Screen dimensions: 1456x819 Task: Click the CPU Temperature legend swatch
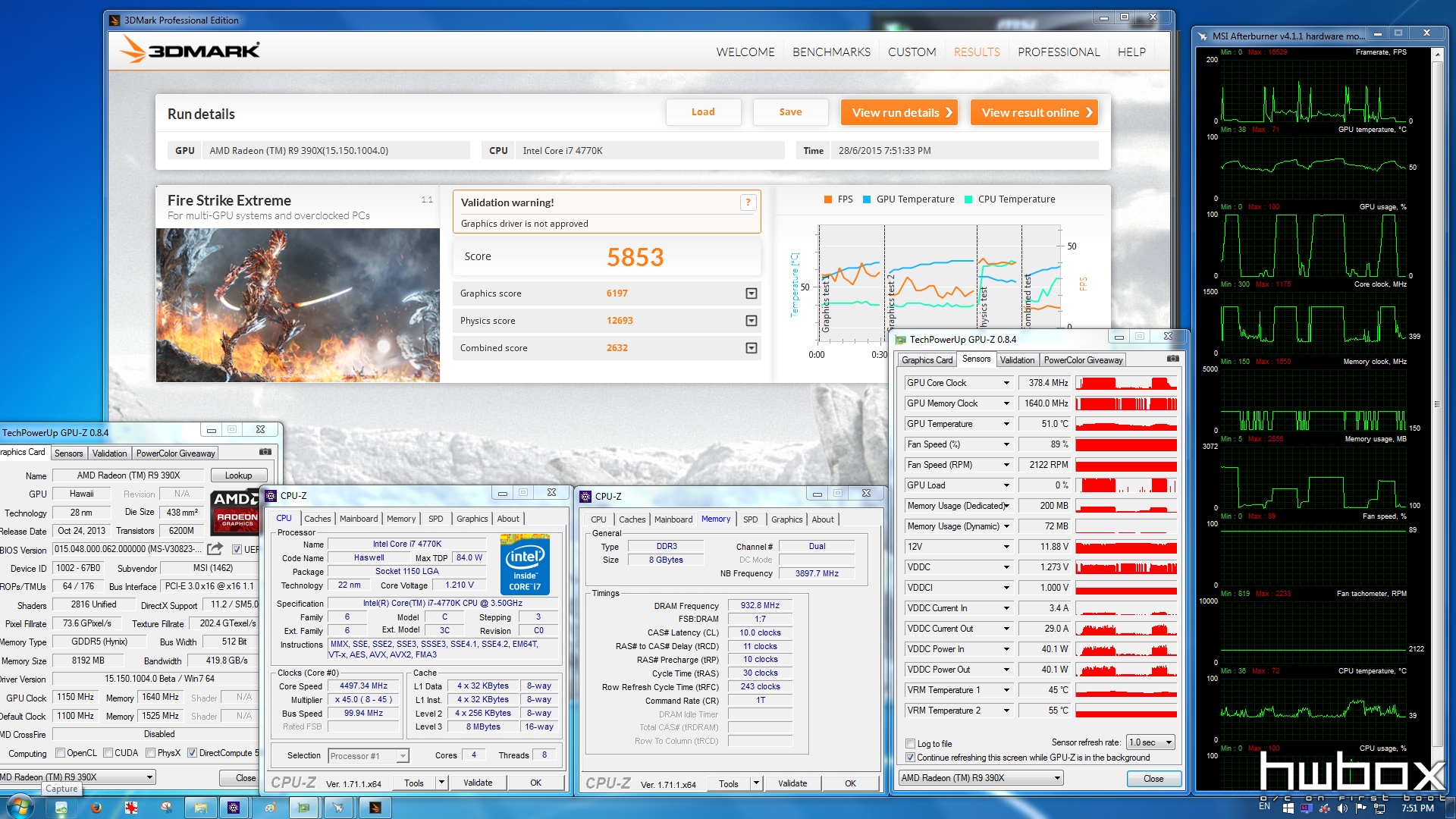968,199
